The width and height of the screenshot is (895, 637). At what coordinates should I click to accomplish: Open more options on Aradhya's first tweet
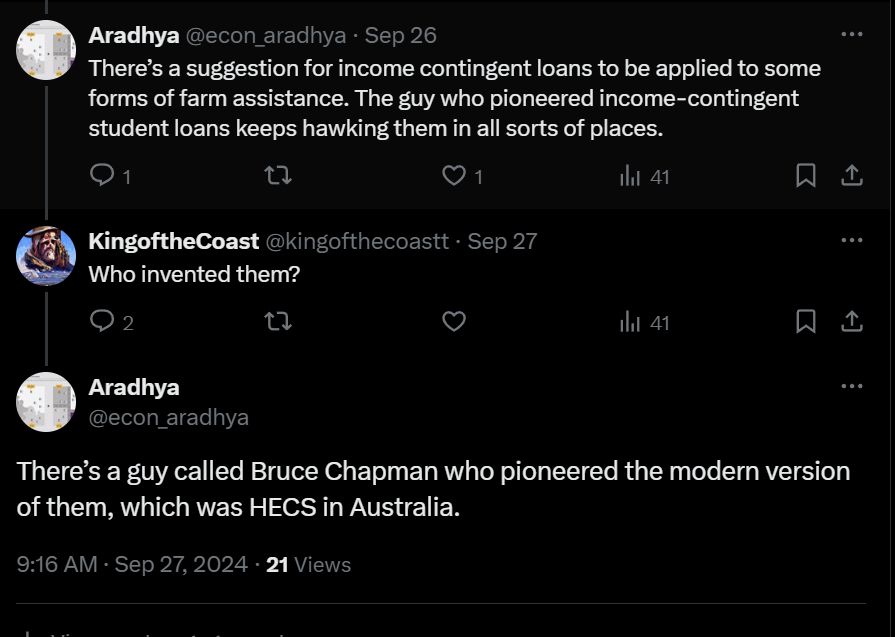coord(852,34)
